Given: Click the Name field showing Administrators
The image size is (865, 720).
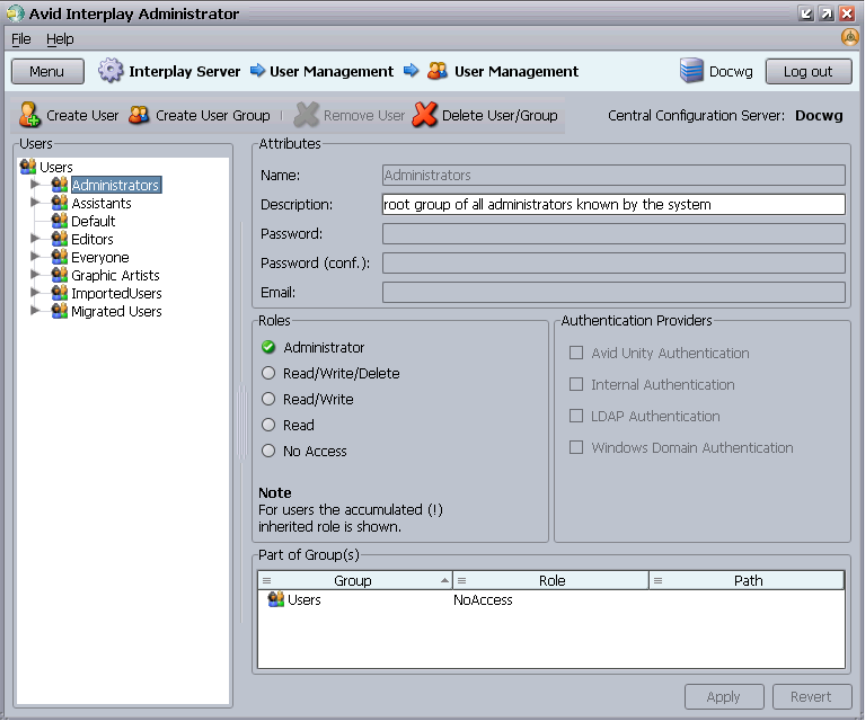Looking at the screenshot, I should (613, 175).
